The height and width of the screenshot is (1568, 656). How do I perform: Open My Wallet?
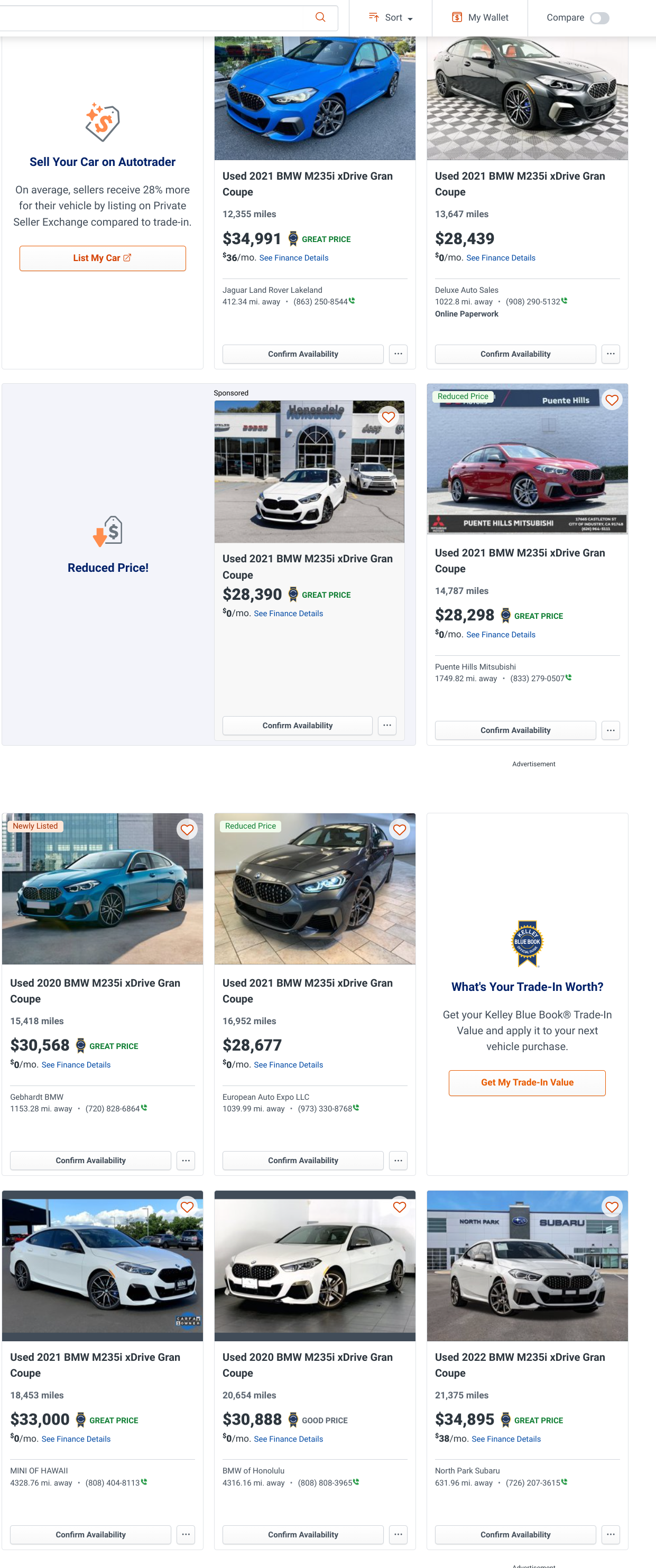480,17
